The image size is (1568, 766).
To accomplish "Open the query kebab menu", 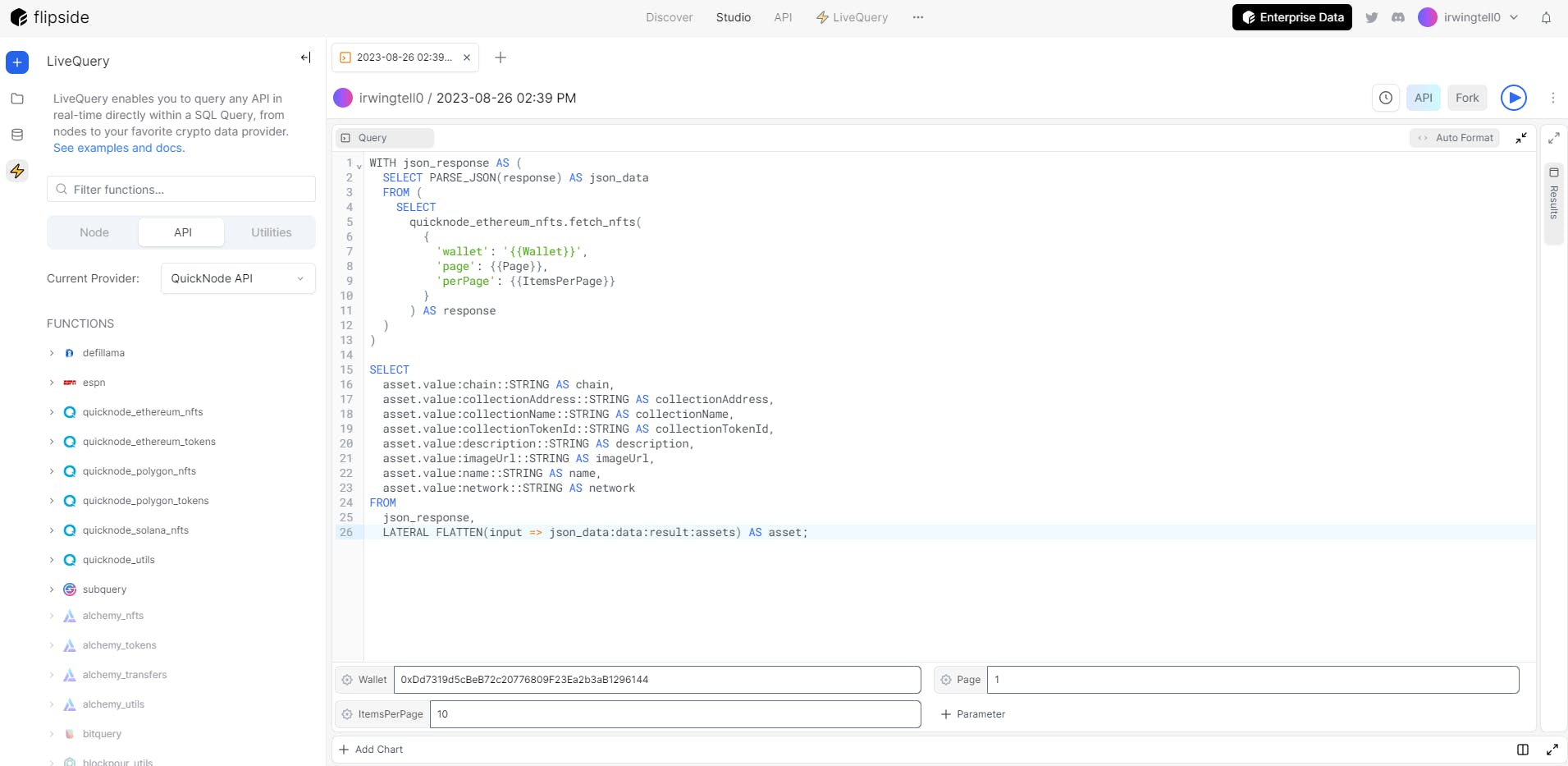I will click(1552, 98).
